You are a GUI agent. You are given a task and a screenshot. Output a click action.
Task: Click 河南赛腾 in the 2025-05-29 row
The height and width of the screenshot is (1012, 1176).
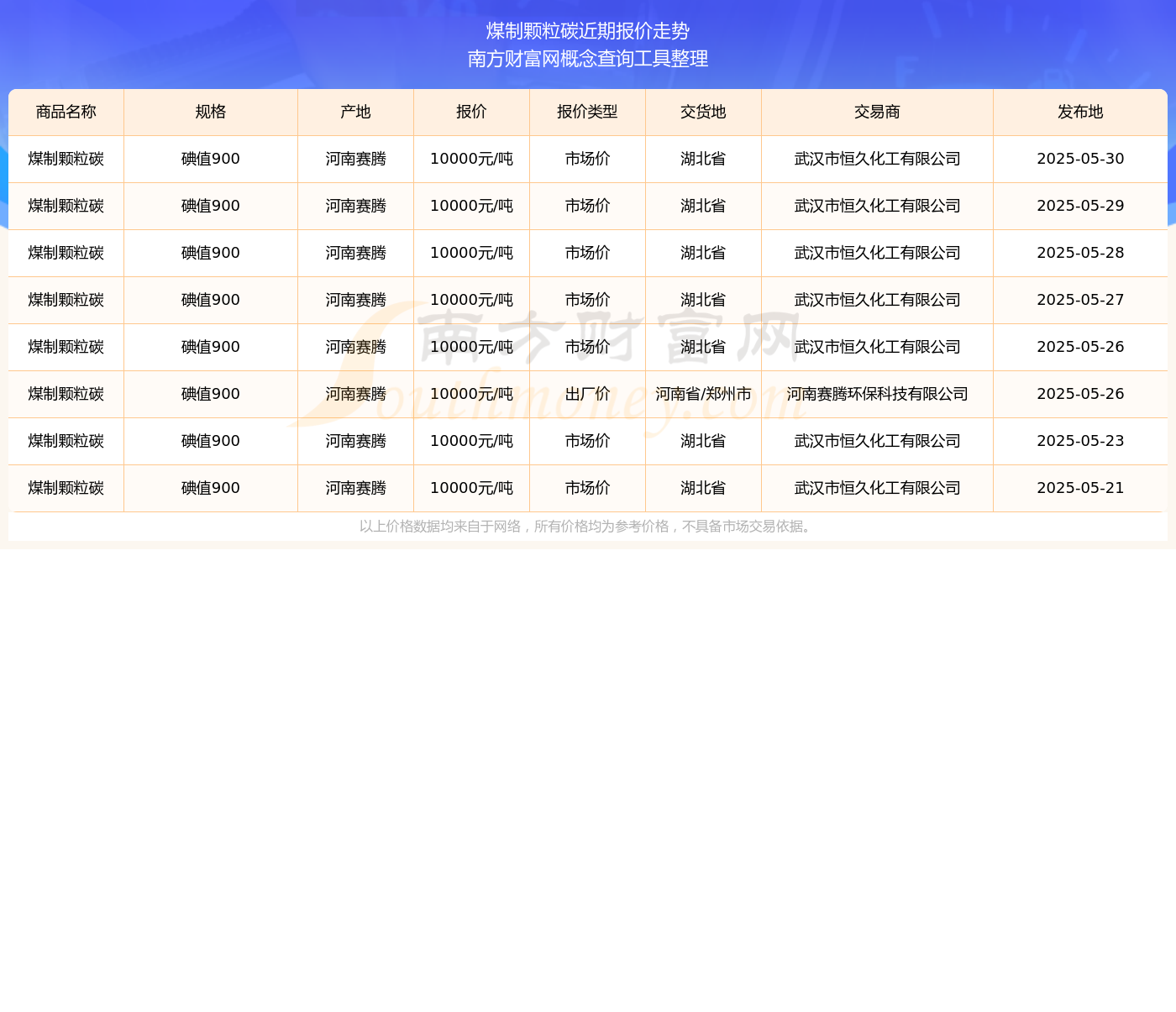355,207
